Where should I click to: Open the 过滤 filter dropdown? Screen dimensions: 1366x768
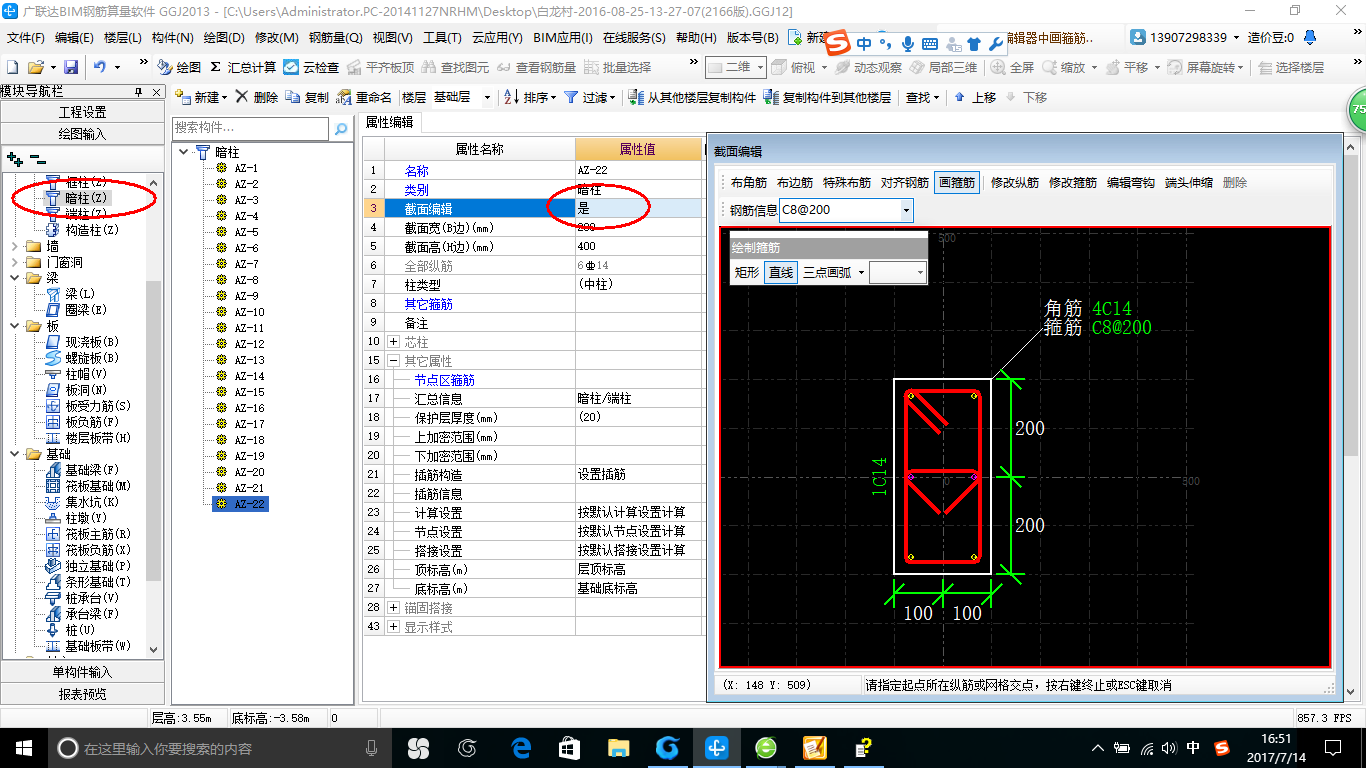point(613,98)
